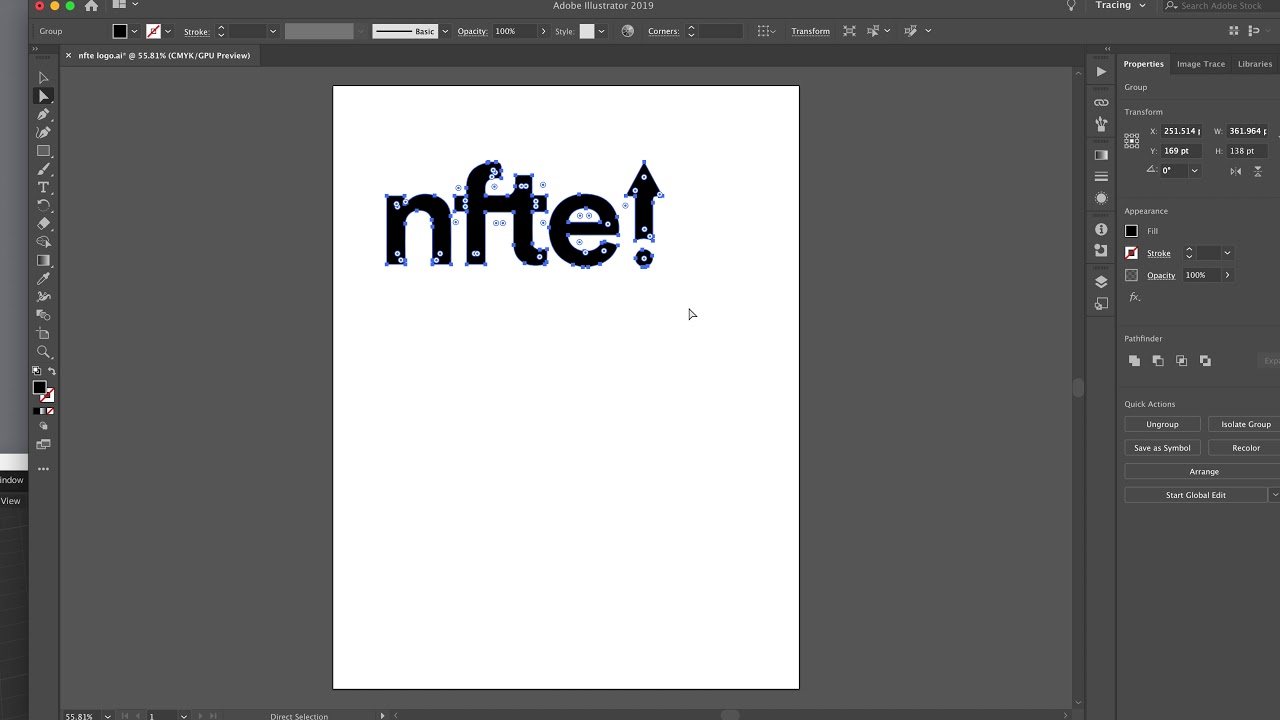1280x720 pixels.
Task: Expand Opacity slider arrow in control bar
Action: 543,31
